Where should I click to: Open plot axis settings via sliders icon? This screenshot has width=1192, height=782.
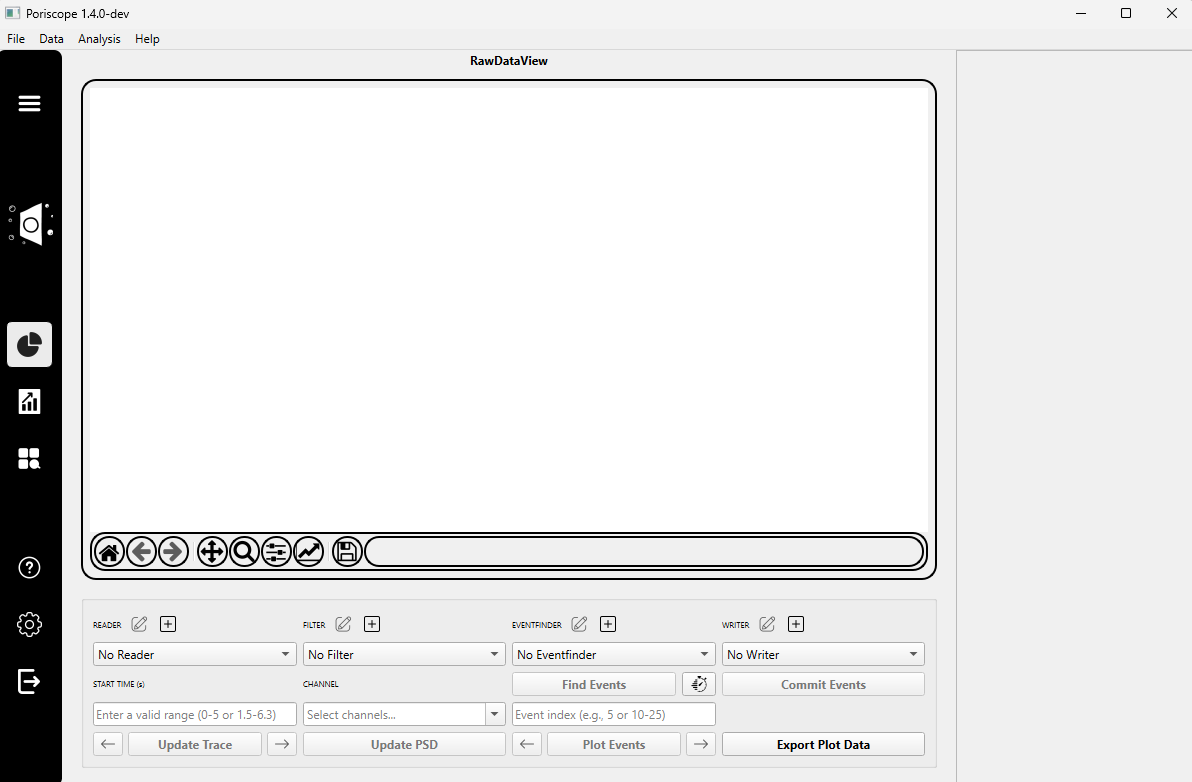click(x=277, y=551)
